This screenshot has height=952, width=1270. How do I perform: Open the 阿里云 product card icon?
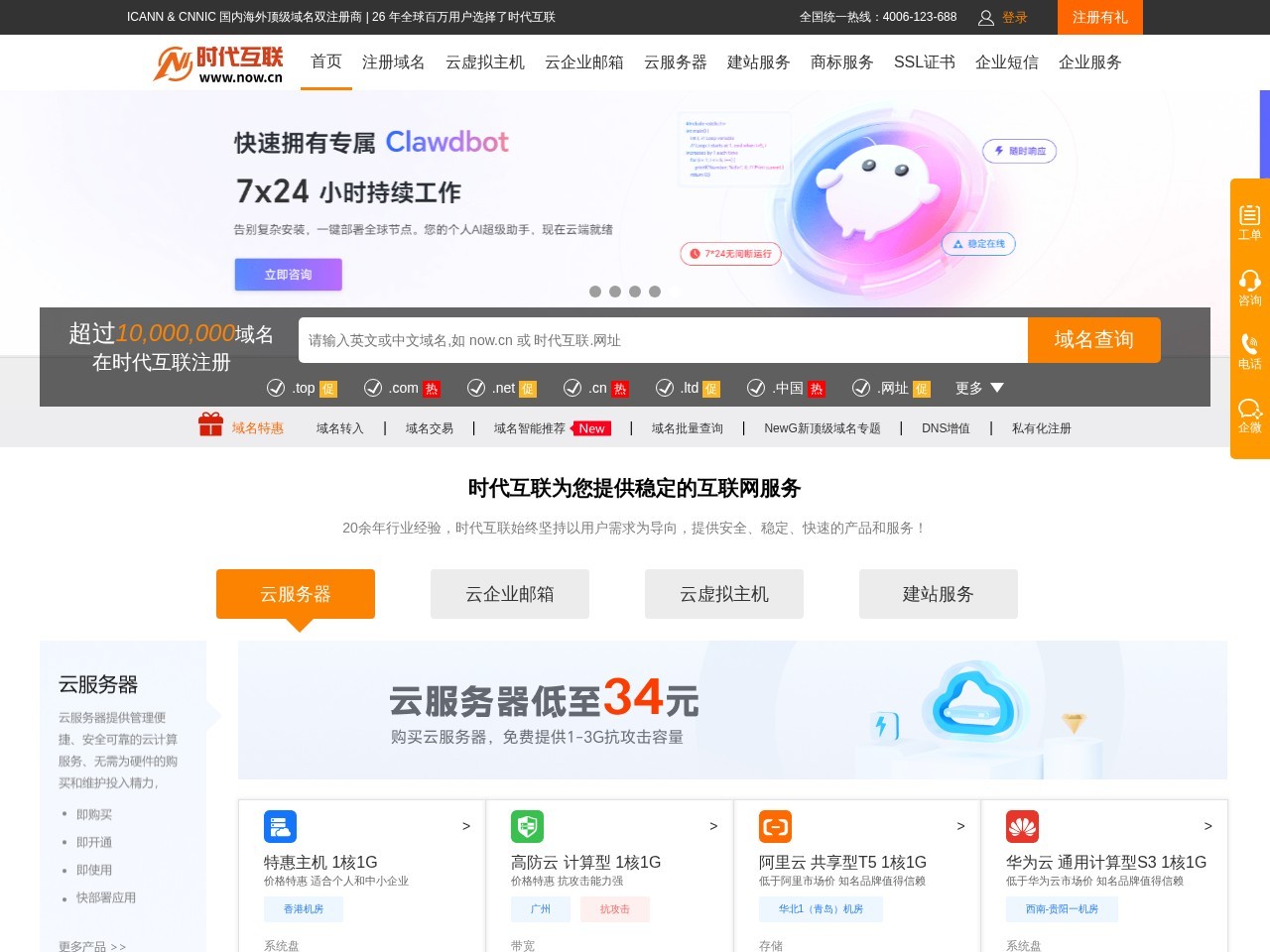[x=775, y=826]
